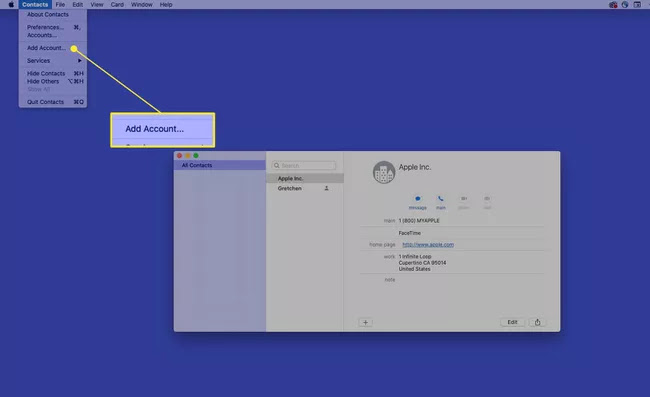Viewport: 650px width, 397px height.
Task: Click the magnifying glass in the search field
Action: 276,165
